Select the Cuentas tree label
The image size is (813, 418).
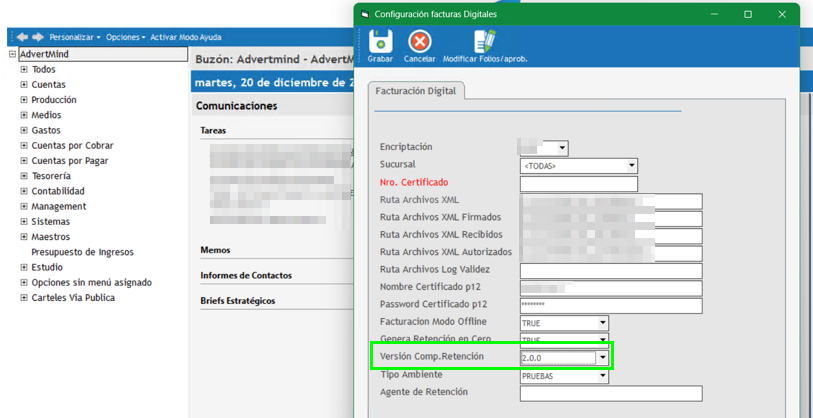pyautogui.click(x=48, y=85)
